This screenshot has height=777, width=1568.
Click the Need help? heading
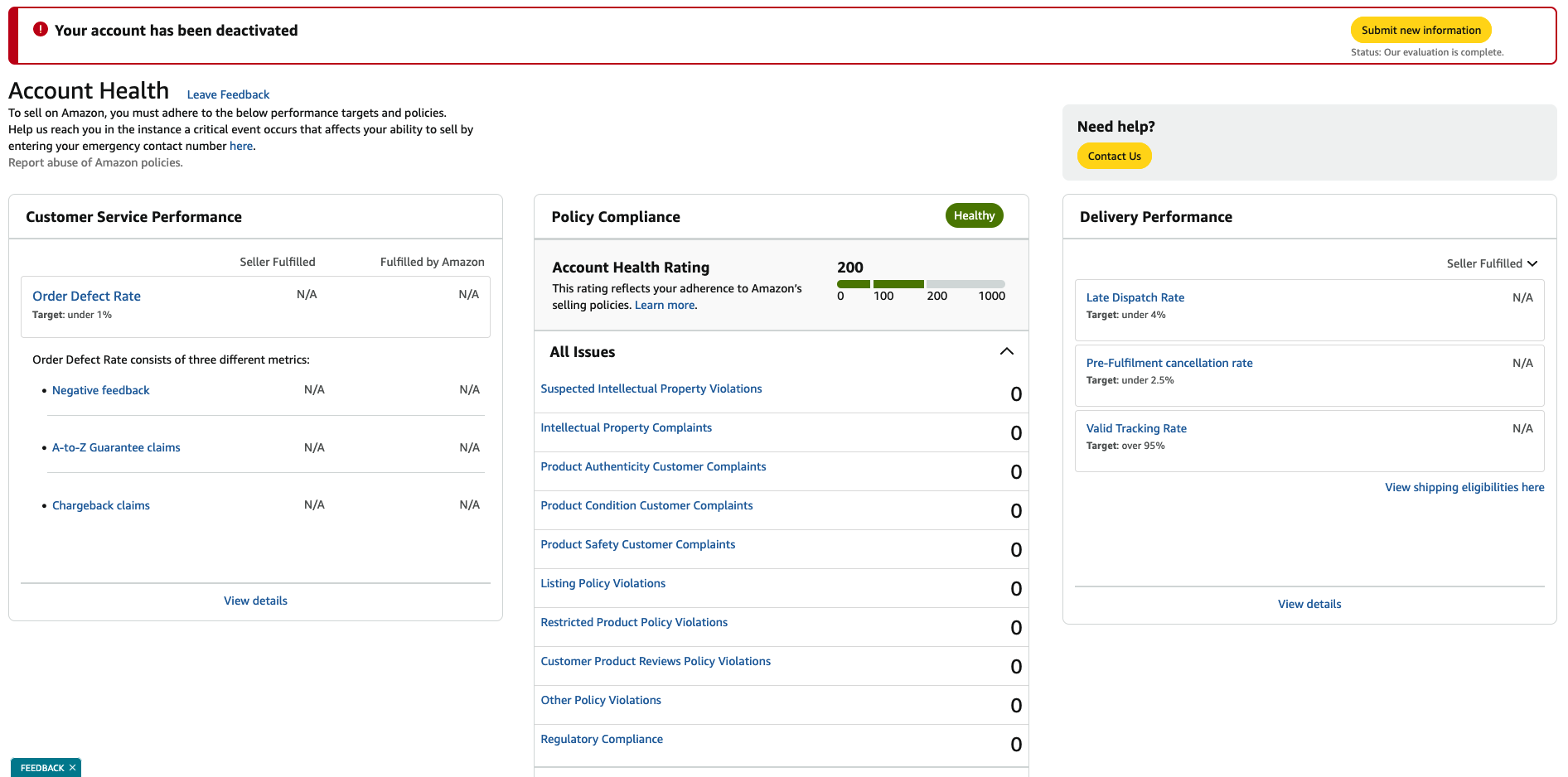coord(1116,127)
